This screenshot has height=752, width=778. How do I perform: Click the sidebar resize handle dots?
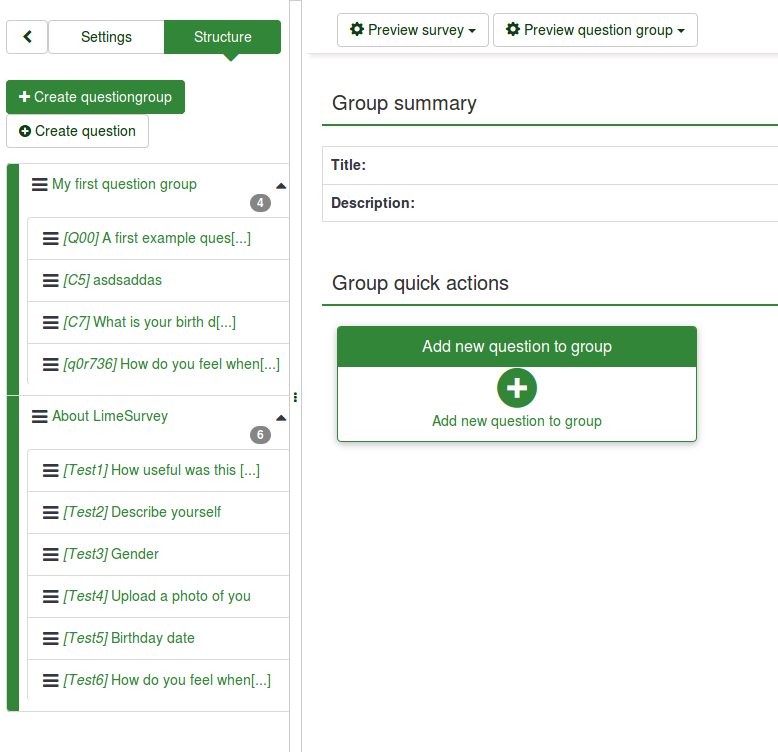[x=295, y=397]
